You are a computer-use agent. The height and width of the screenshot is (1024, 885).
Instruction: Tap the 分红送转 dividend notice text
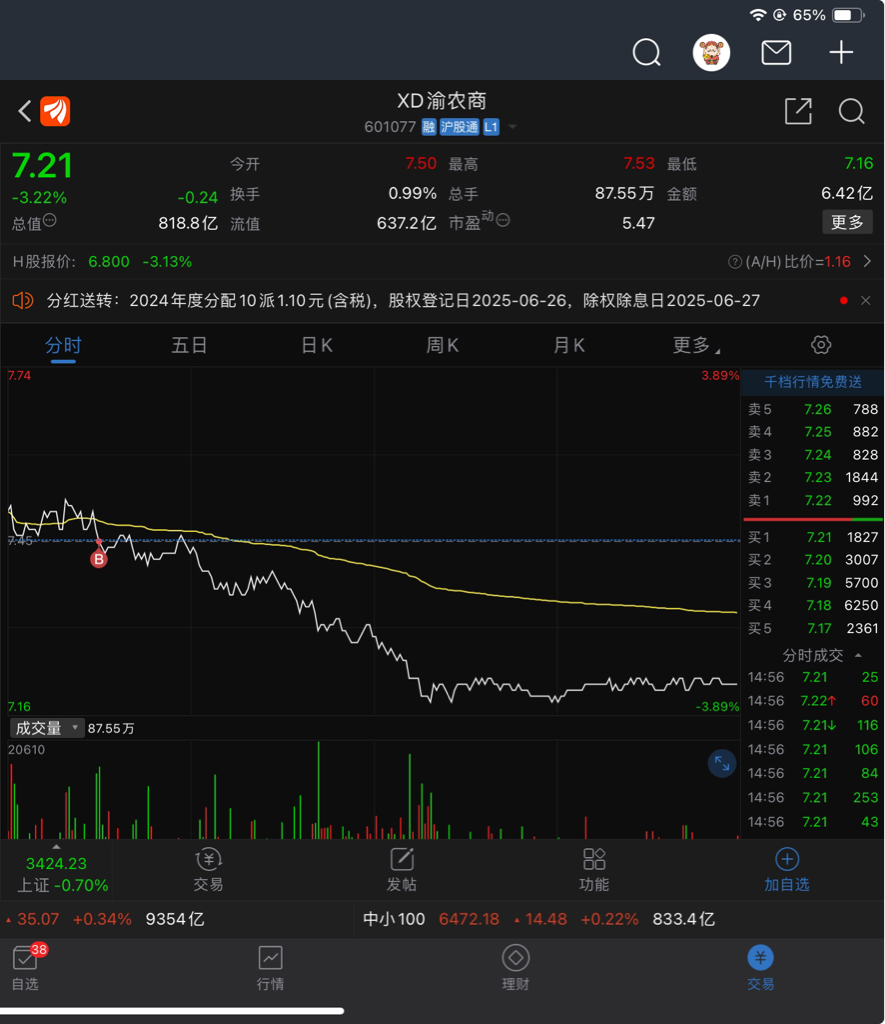(x=403, y=300)
